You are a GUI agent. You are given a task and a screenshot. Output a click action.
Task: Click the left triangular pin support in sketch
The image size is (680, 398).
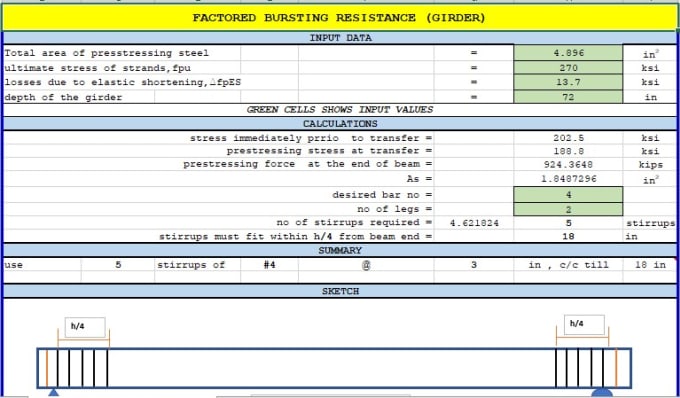pyautogui.click(x=53, y=392)
